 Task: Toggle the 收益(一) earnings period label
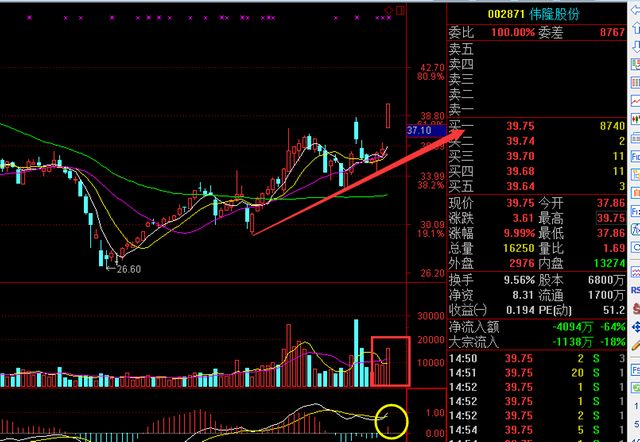[x=469, y=311]
